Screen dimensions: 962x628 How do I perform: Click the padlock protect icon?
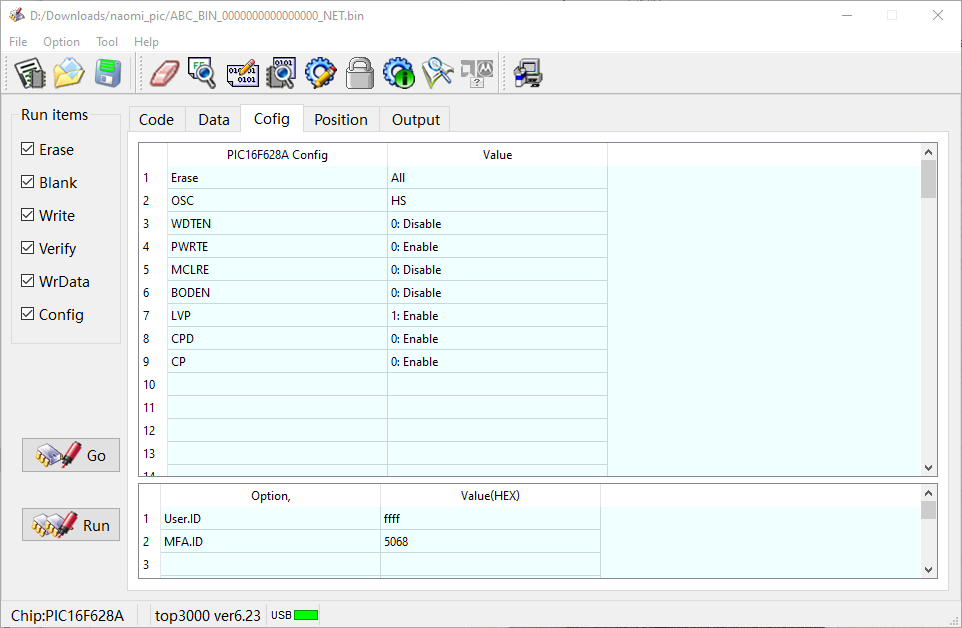click(360, 73)
